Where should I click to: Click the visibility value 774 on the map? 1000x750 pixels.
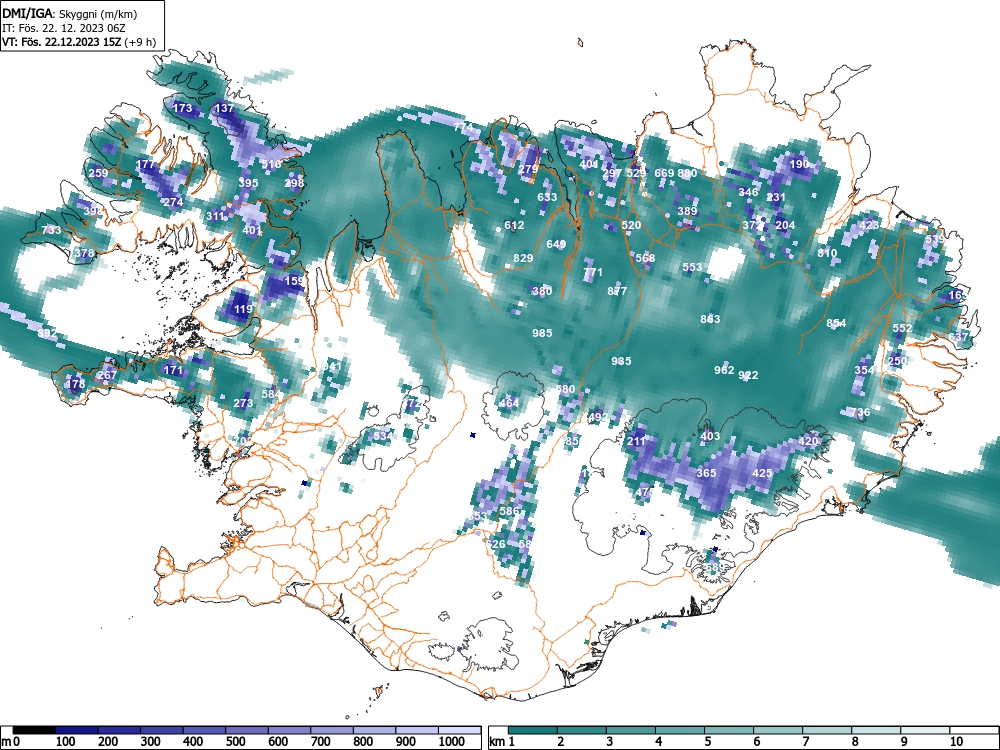pyautogui.click(x=464, y=128)
